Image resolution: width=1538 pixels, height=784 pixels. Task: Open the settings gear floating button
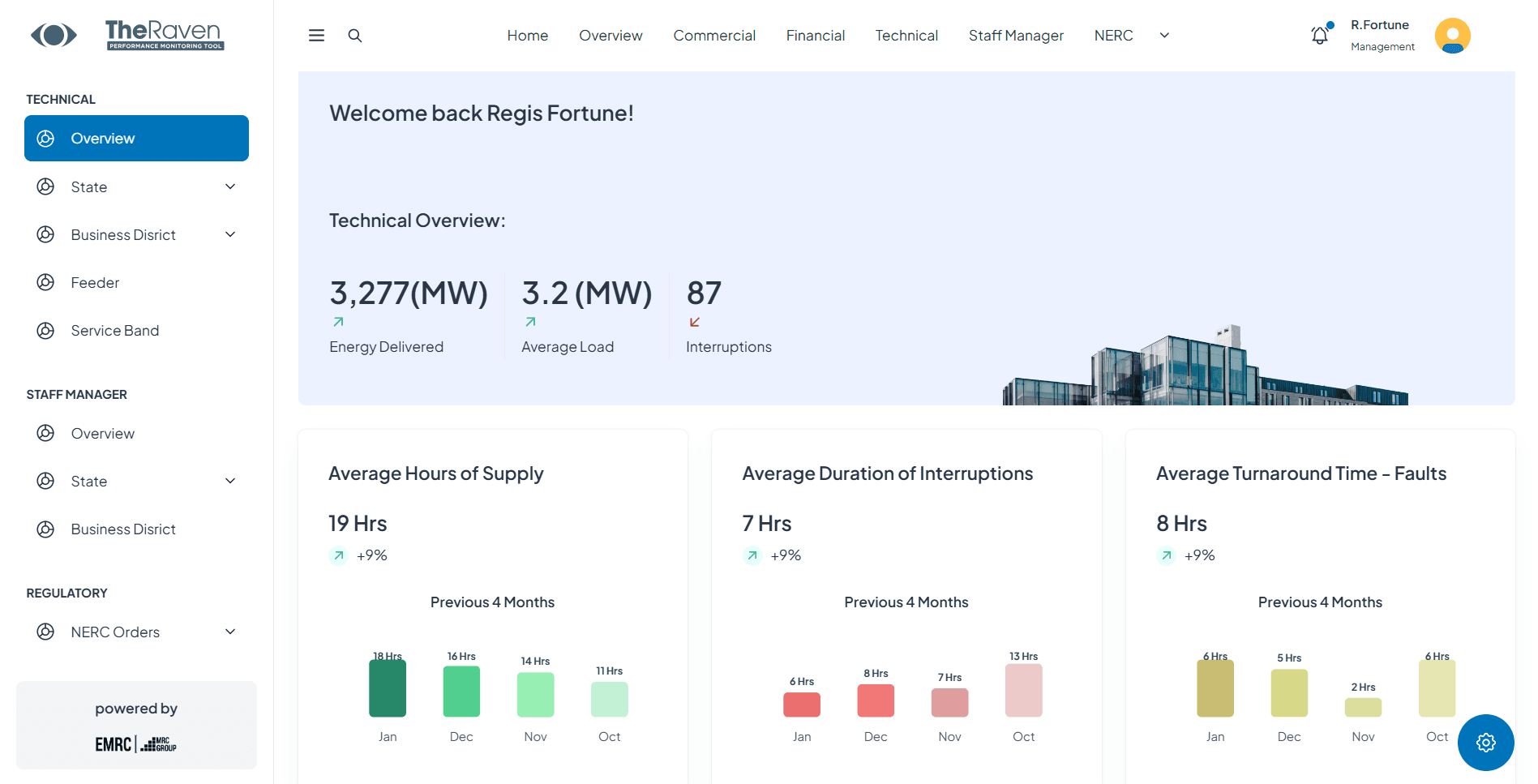click(x=1485, y=742)
